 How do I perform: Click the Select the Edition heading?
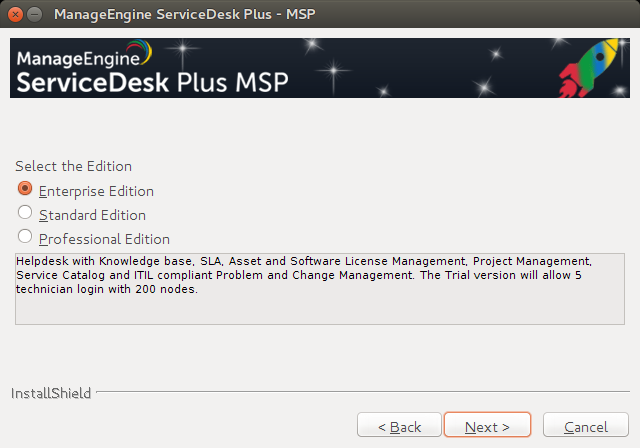click(73, 166)
